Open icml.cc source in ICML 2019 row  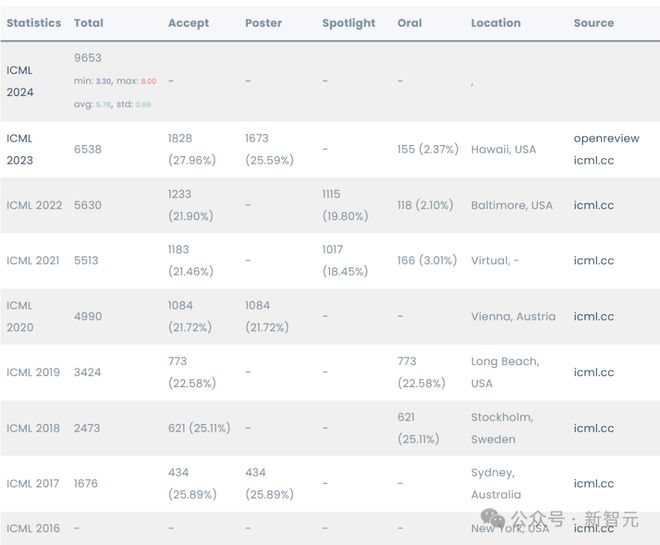[x=593, y=372]
